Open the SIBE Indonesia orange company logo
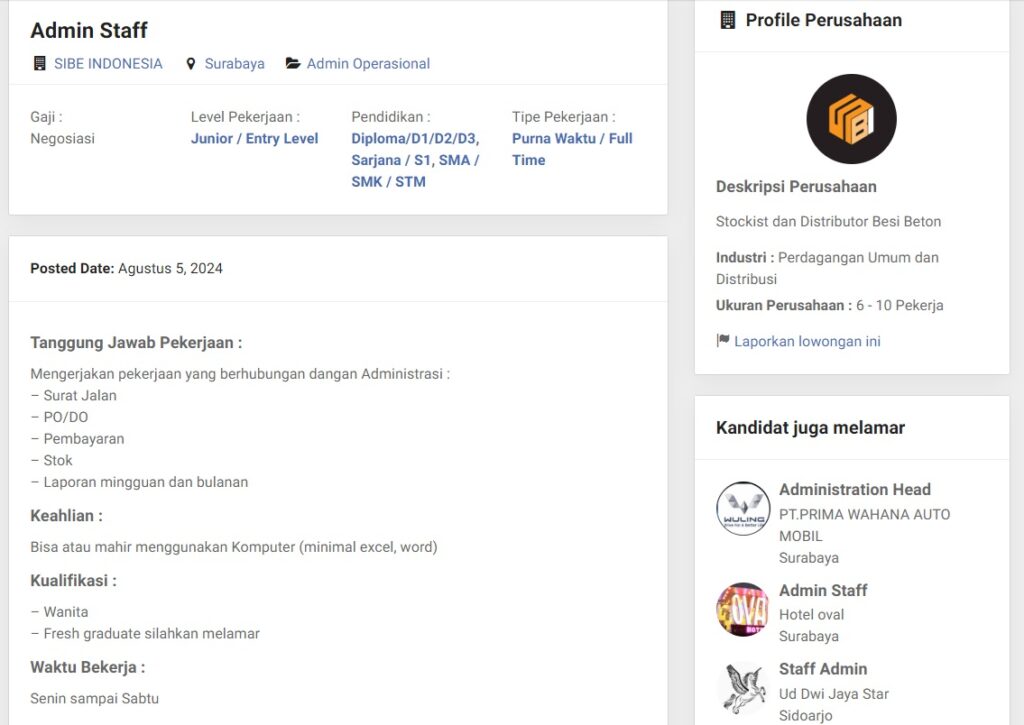This screenshot has width=1024, height=725. pyautogui.click(x=851, y=119)
